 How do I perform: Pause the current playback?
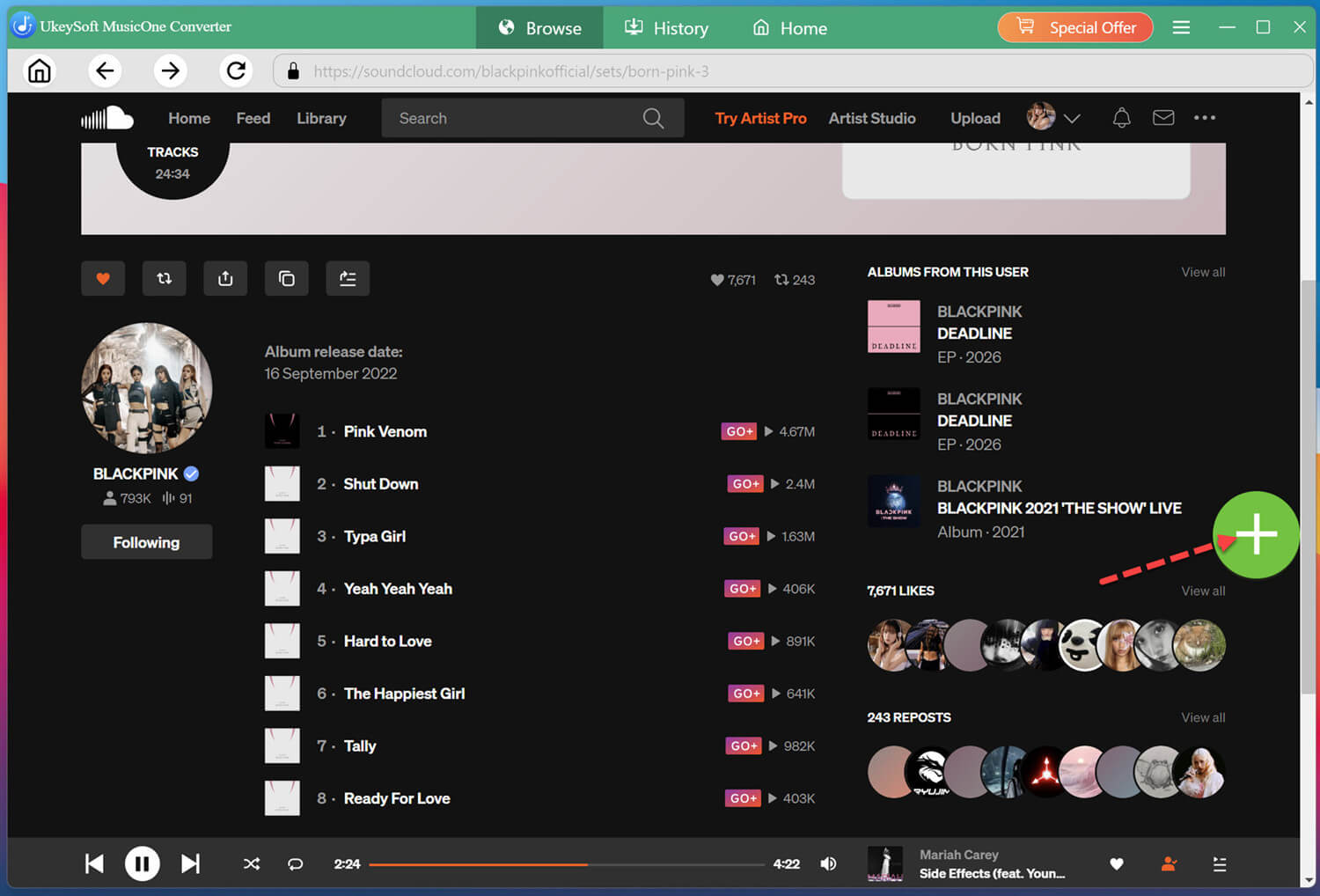(143, 863)
